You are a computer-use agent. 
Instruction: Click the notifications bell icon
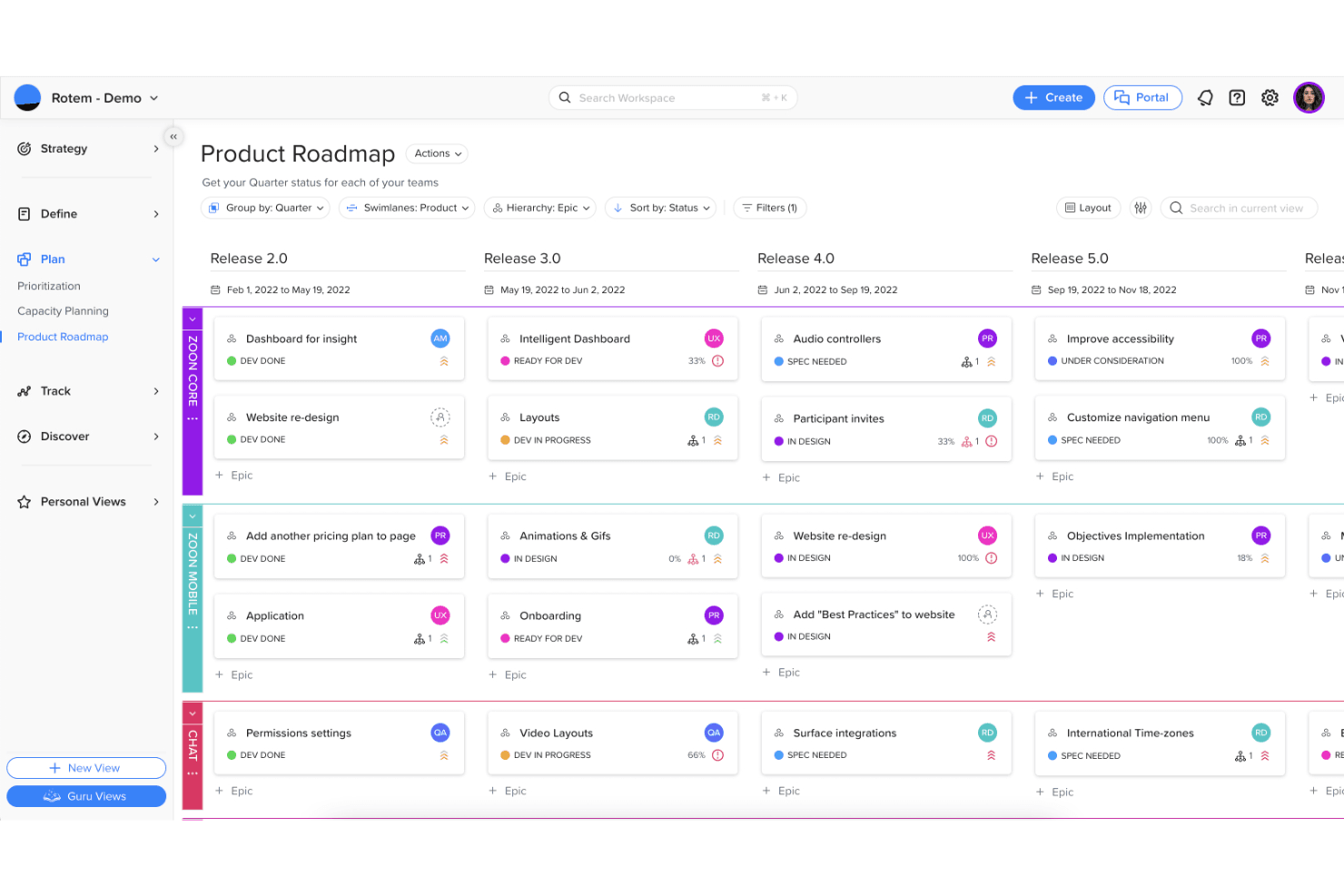pyautogui.click(x=1205, y=98)
